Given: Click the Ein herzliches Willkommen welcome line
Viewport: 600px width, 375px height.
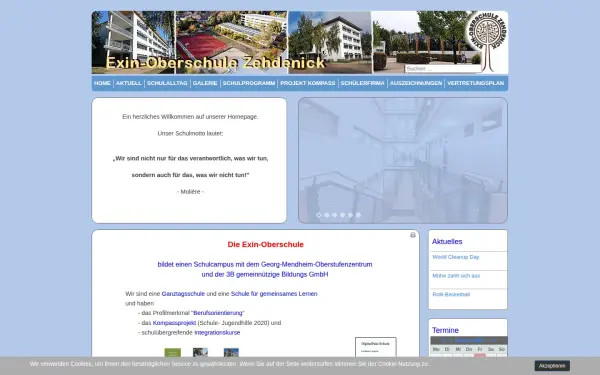Looking at the screenshot, I should point(190,117).
